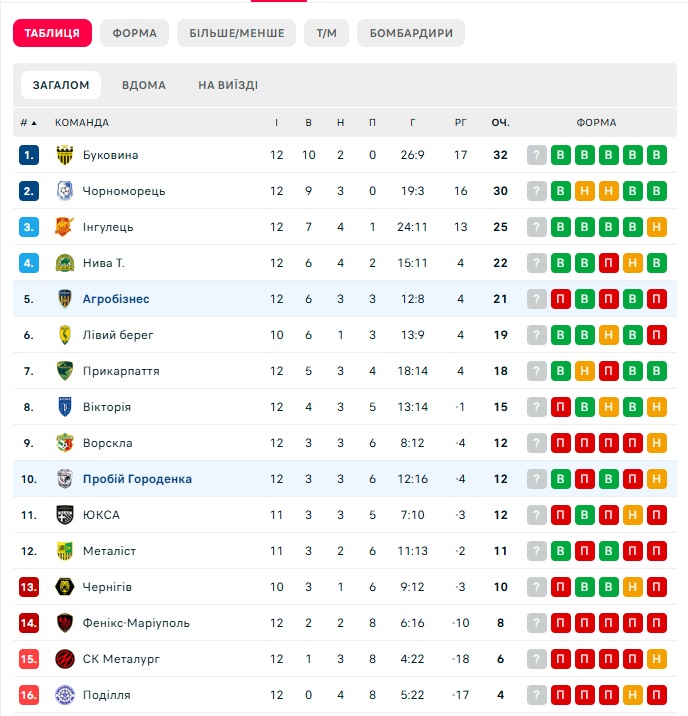Click the Нива Т. club logo
688x716 pixels.
[65, 263]
